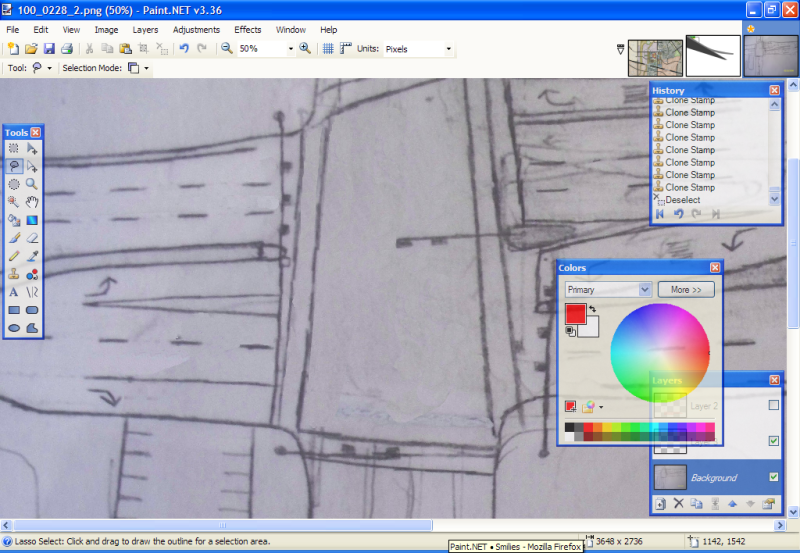Select the Text tool

[14, 292]
